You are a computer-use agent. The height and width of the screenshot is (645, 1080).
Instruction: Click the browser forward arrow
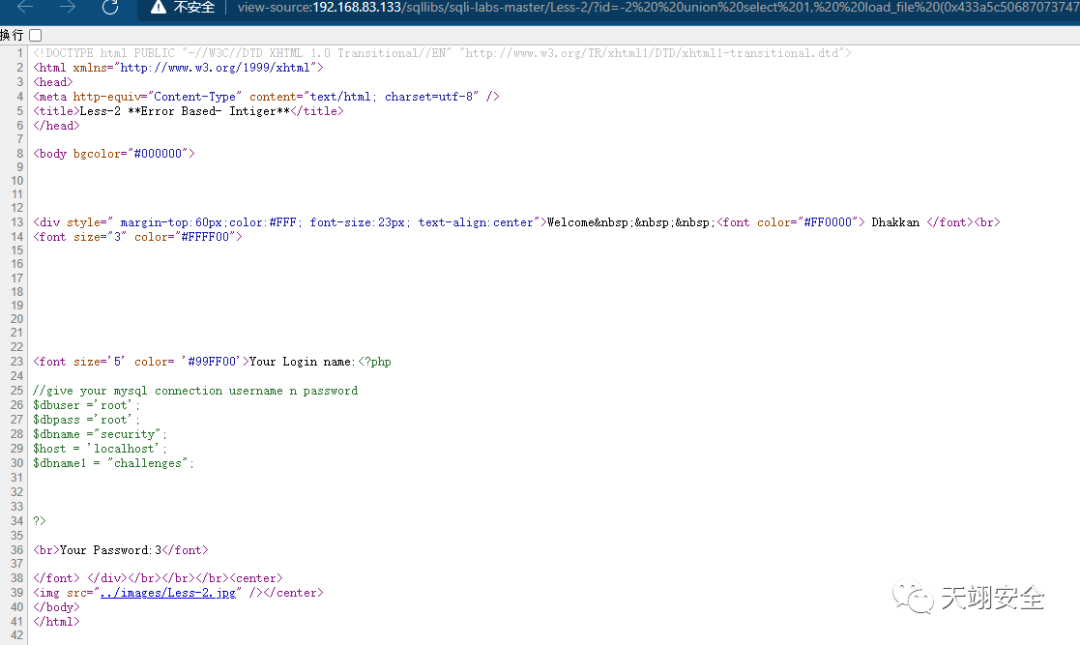coord(67,7)
